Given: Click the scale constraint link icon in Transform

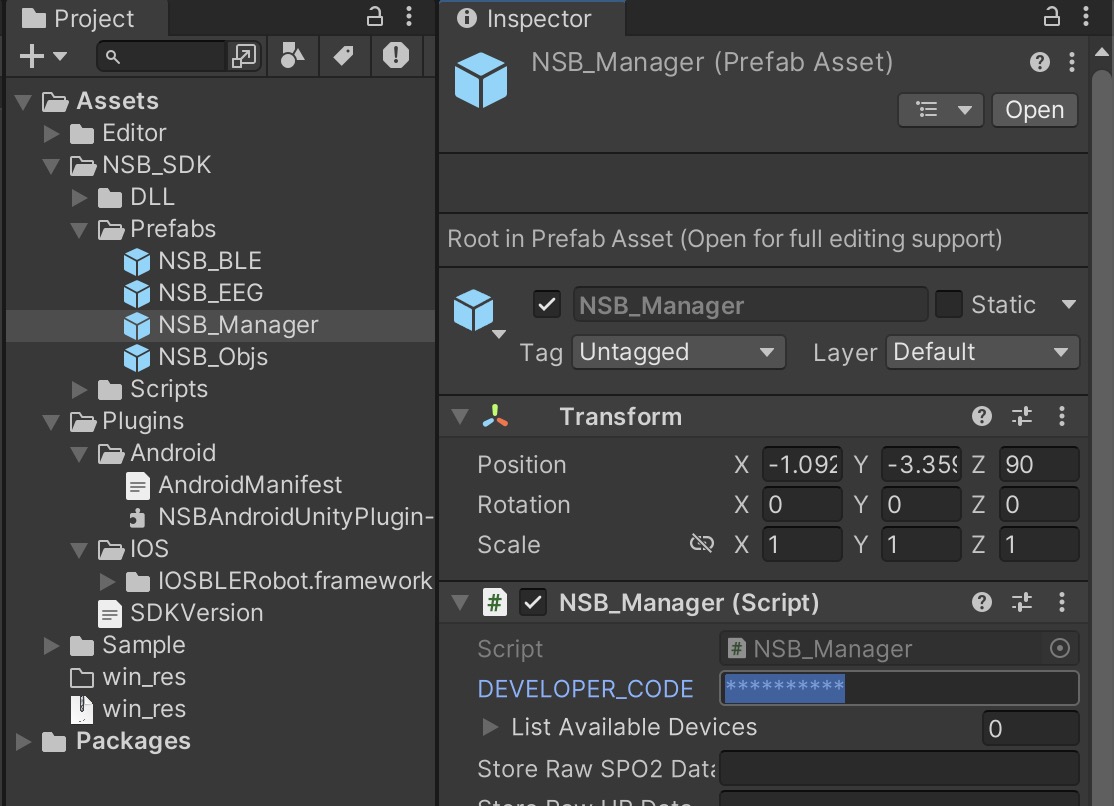Looking at the screenshot, I should [702, 544].
